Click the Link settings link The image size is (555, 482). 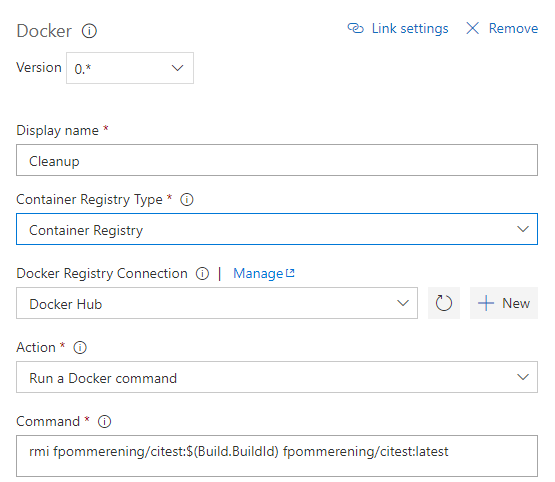pos(410,28)
